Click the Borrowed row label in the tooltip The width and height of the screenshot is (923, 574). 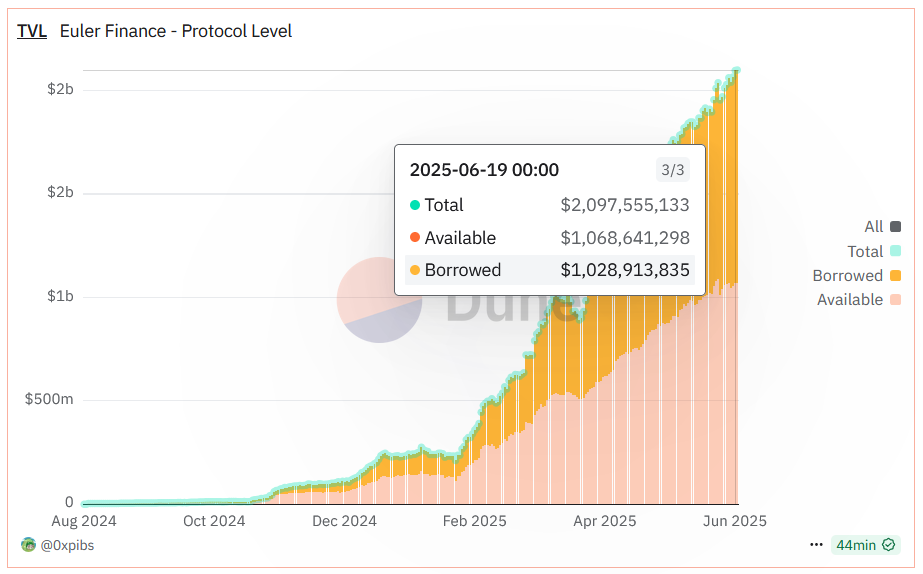(463, 270)
